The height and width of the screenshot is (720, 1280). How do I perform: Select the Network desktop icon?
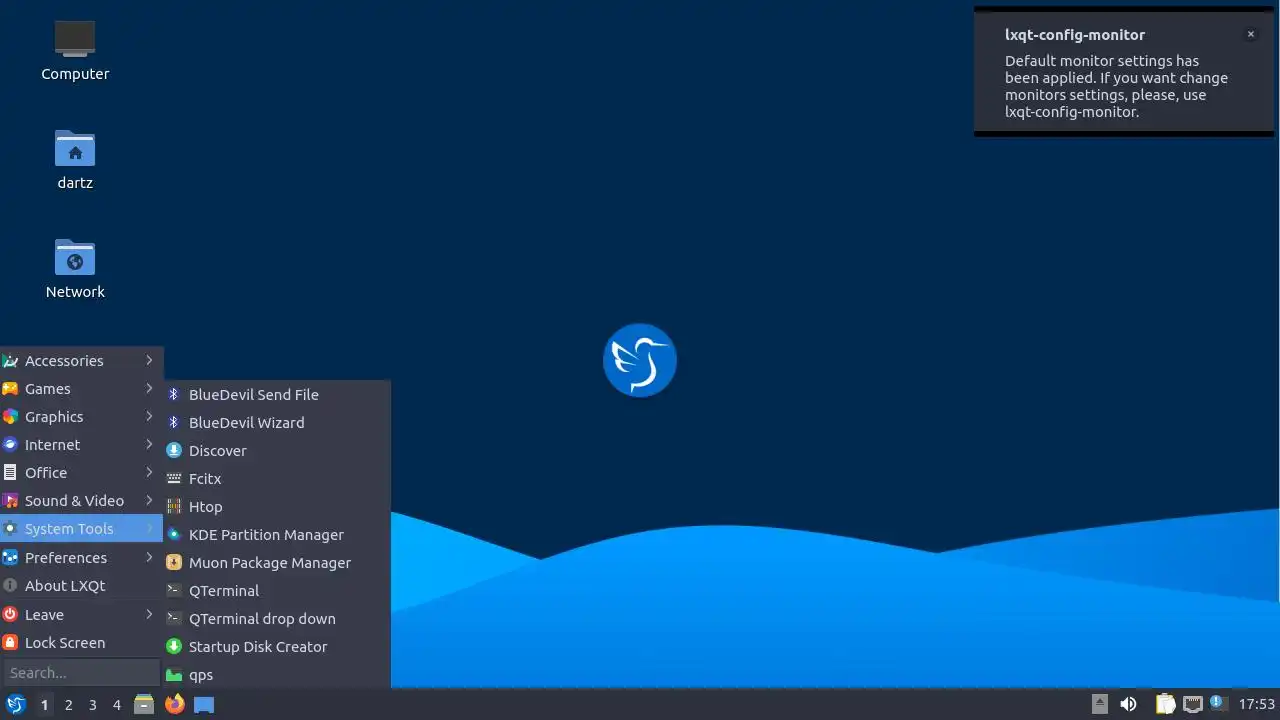click(x=75, y=268)
